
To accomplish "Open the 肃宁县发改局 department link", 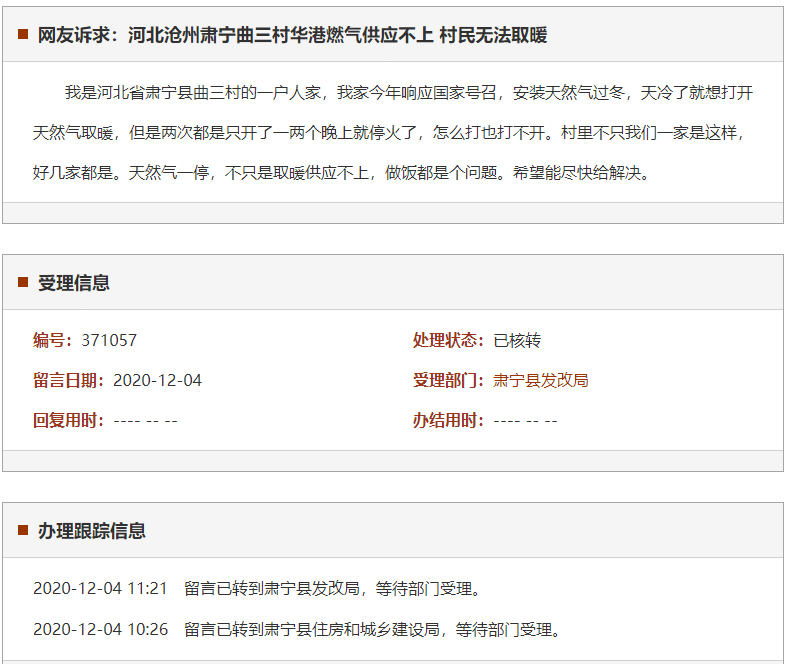I will (x=540, y=380).
